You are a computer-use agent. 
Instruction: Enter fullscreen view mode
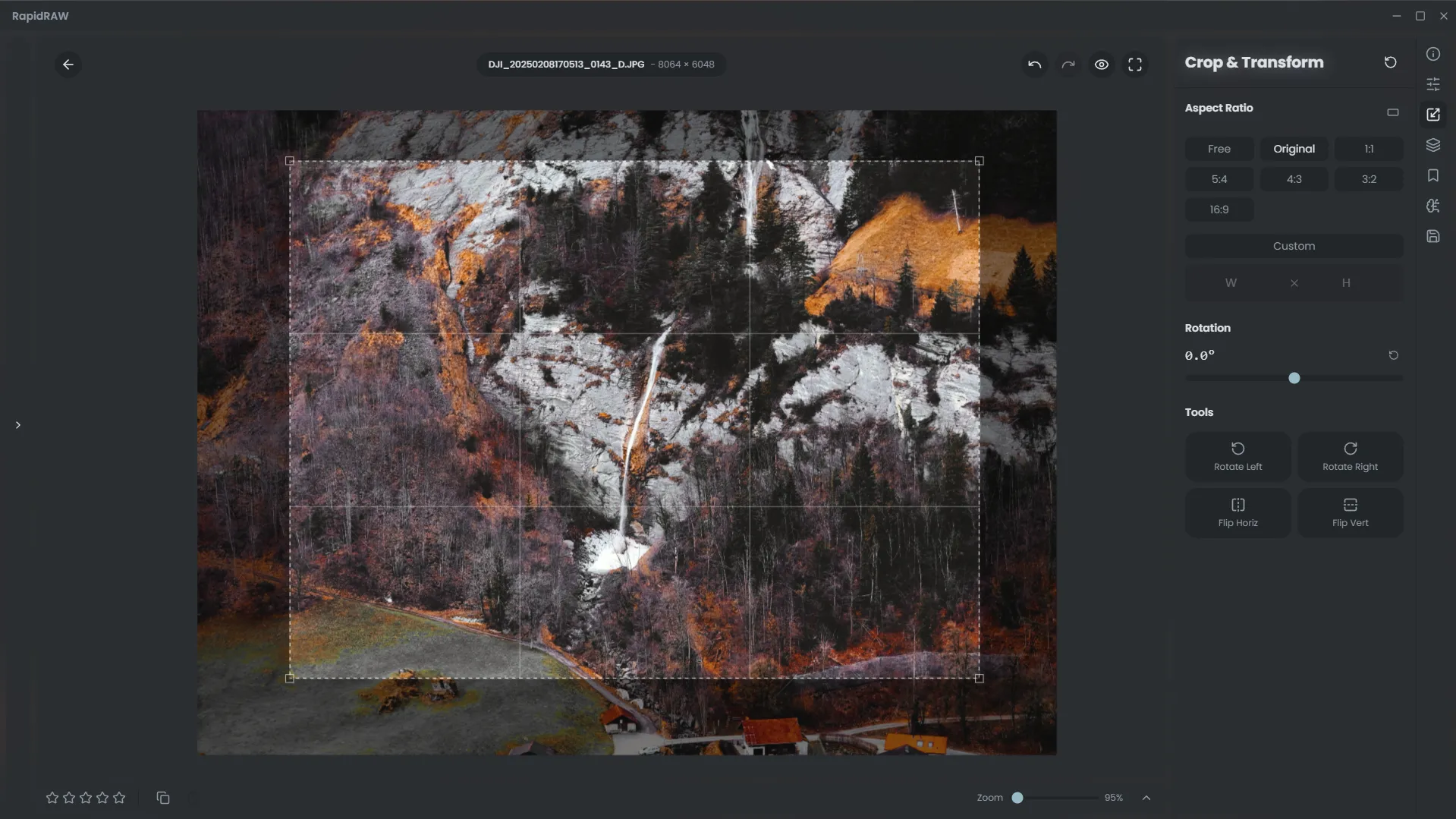1135,65
